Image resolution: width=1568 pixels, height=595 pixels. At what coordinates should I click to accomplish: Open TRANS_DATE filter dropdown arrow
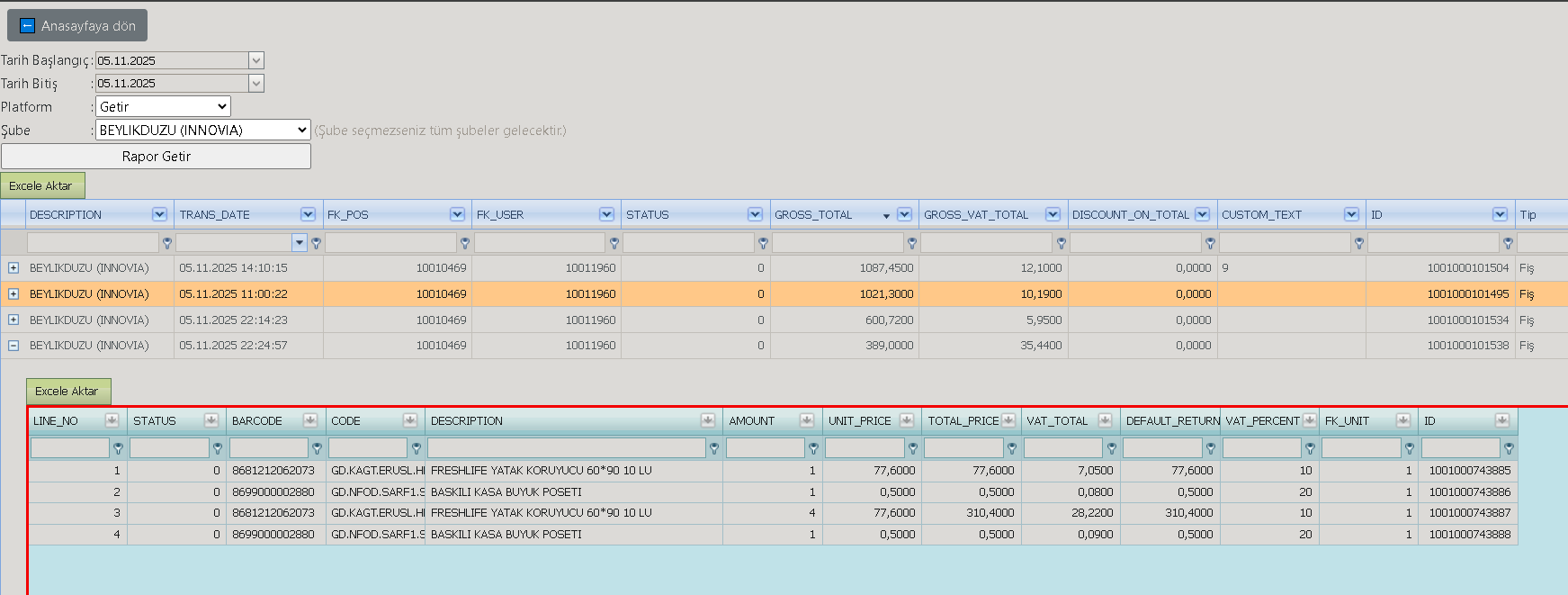pos(300,243)
